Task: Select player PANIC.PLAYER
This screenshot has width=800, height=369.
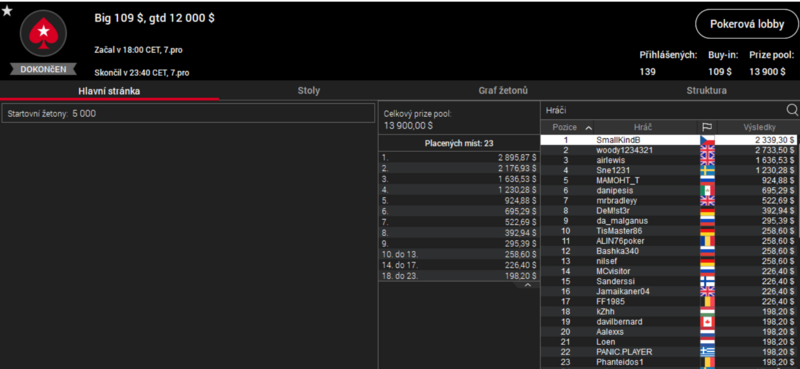Action: [668, 352]
